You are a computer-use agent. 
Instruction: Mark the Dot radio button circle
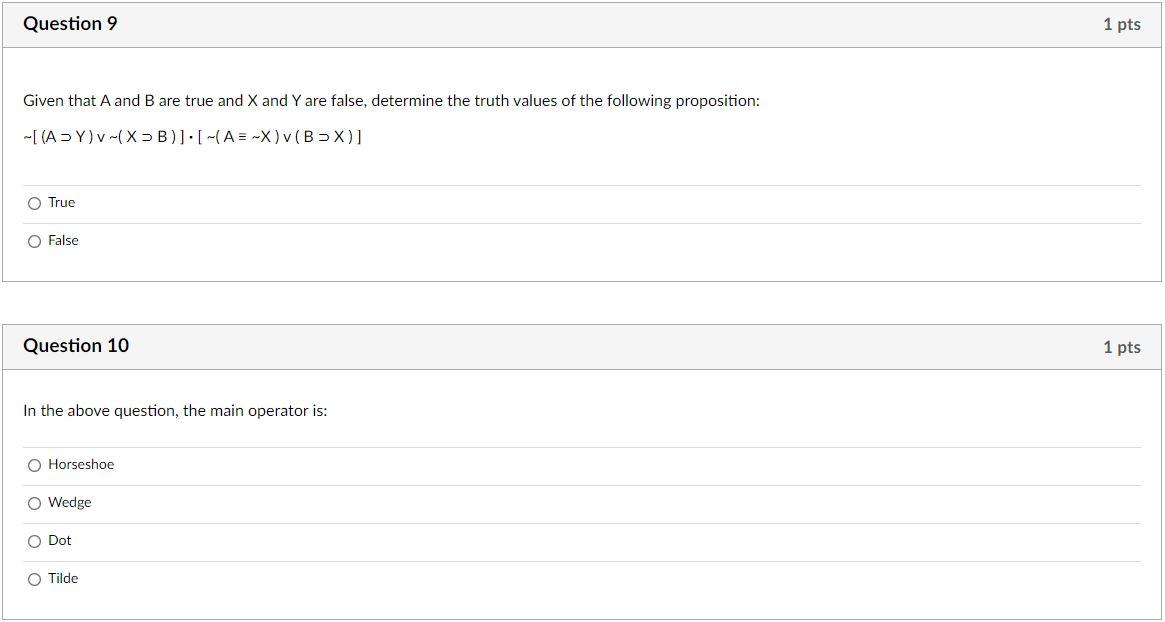[34, 542]
